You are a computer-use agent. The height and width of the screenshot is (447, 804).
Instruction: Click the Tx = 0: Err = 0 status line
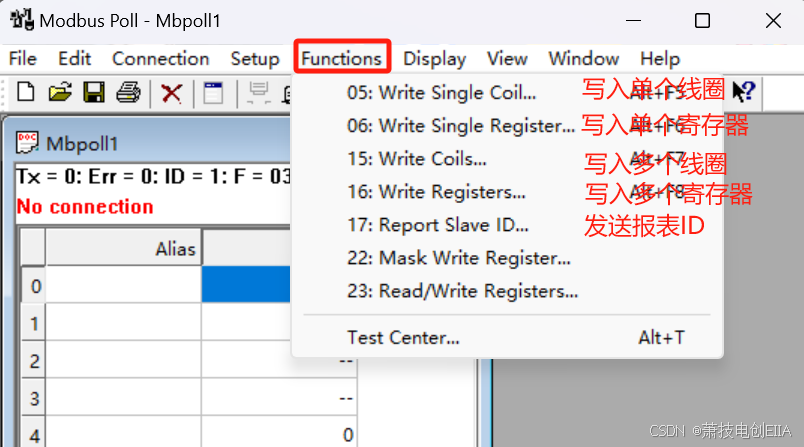153,176
